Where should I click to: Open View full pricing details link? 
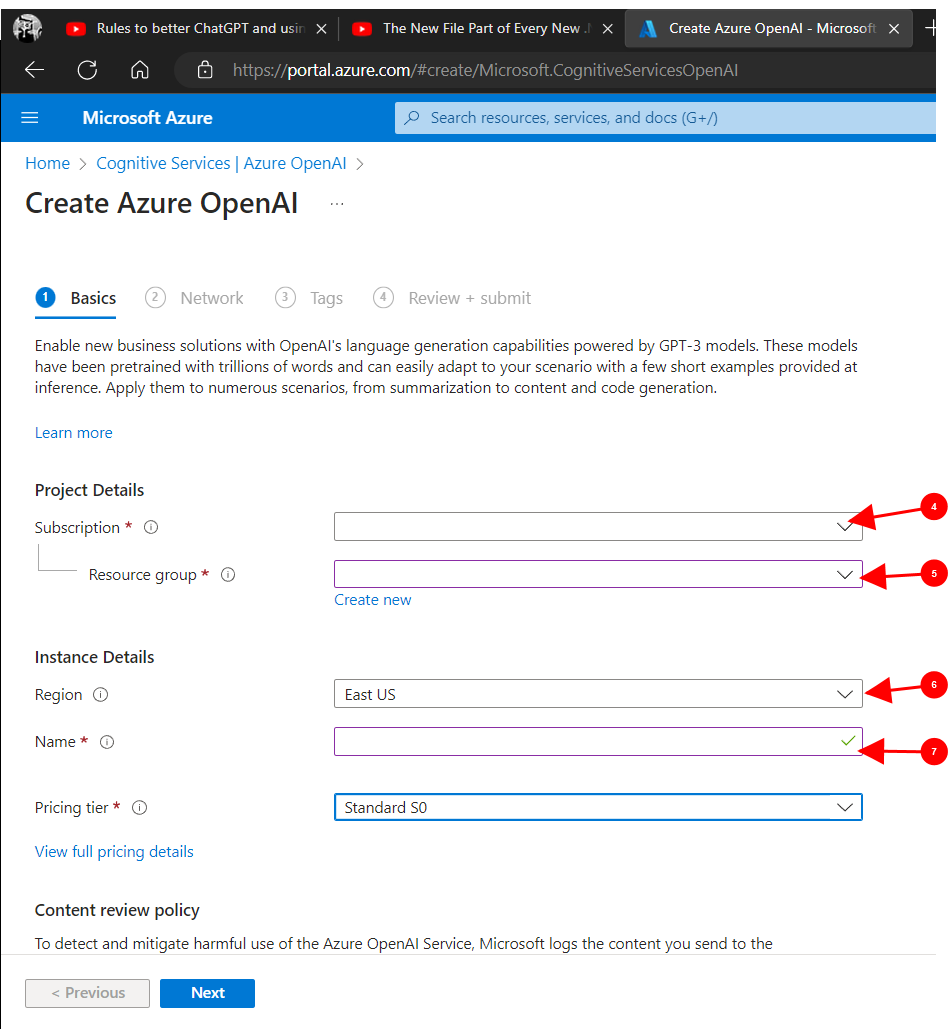click(x=114, y=852)
